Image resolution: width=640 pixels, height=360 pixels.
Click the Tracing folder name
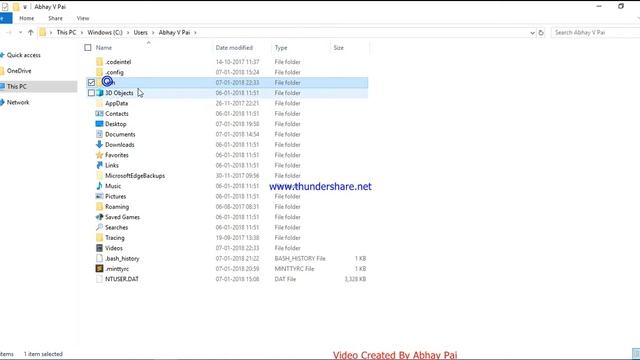pyautogui.click(x=115, y=238)
